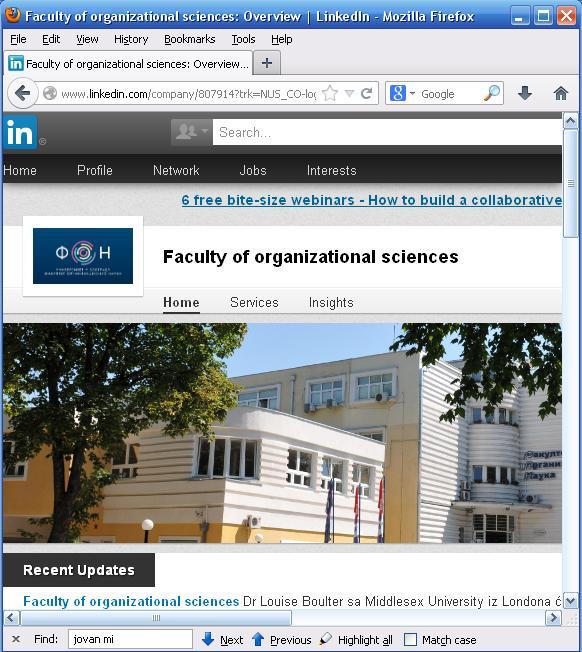Open the search engine selector dropdown arrow
The image size is (582, 652).
tap(412, 93)
